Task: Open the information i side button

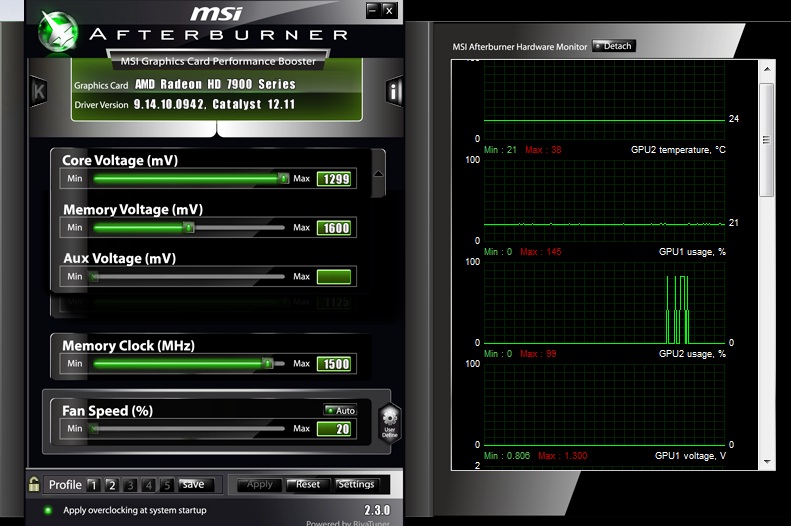Action: pos(394,91)
